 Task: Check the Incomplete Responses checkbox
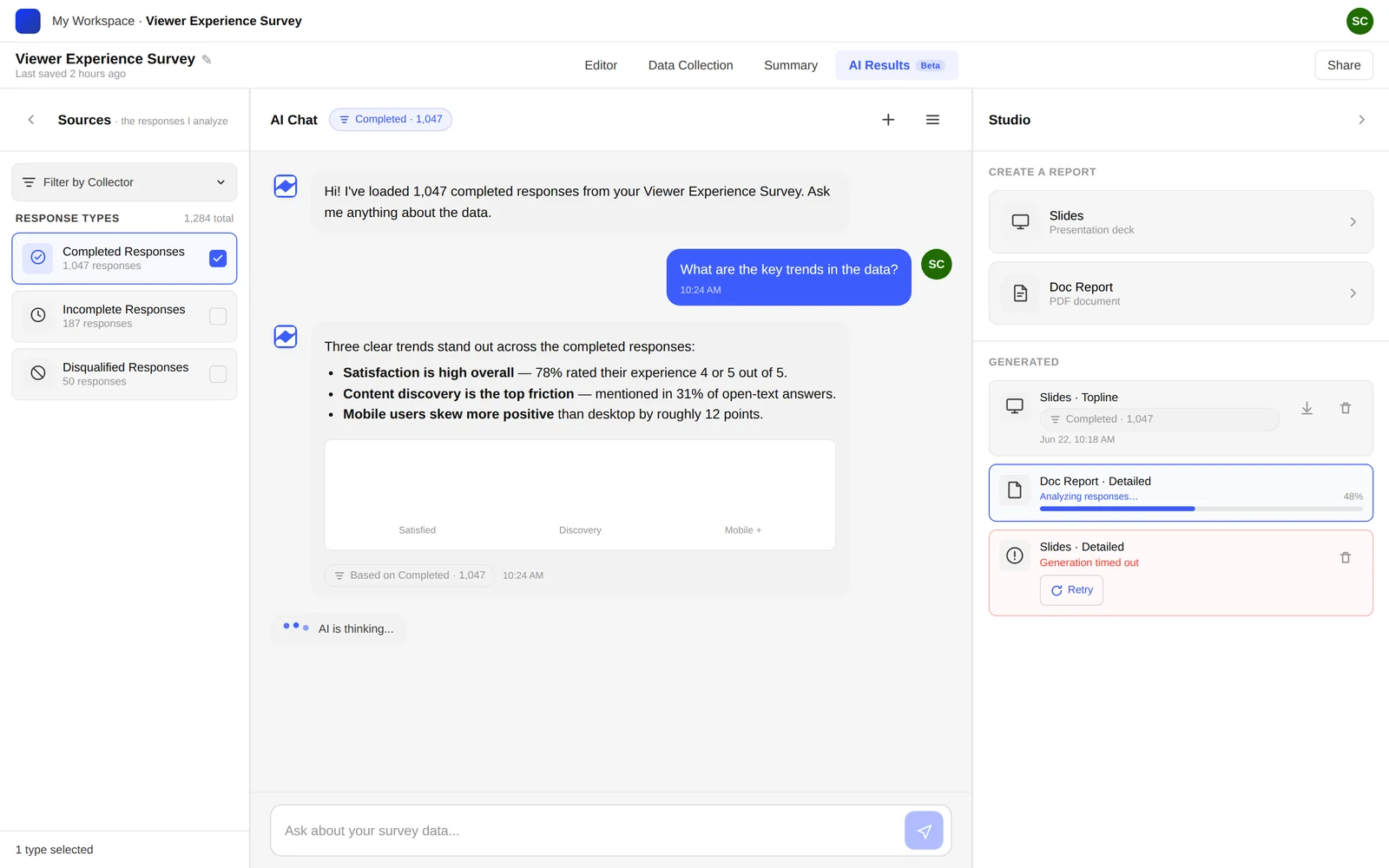(218, 316)
